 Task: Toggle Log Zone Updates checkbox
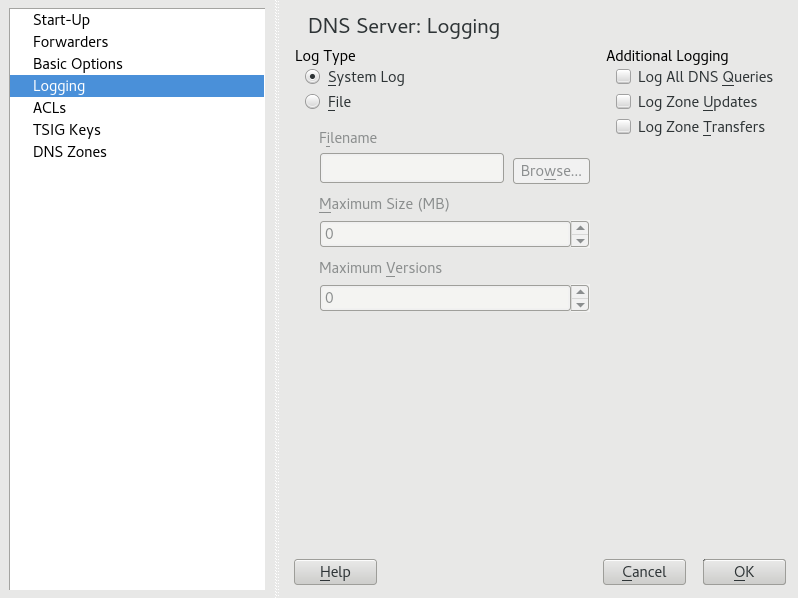(x=624, y=102)
